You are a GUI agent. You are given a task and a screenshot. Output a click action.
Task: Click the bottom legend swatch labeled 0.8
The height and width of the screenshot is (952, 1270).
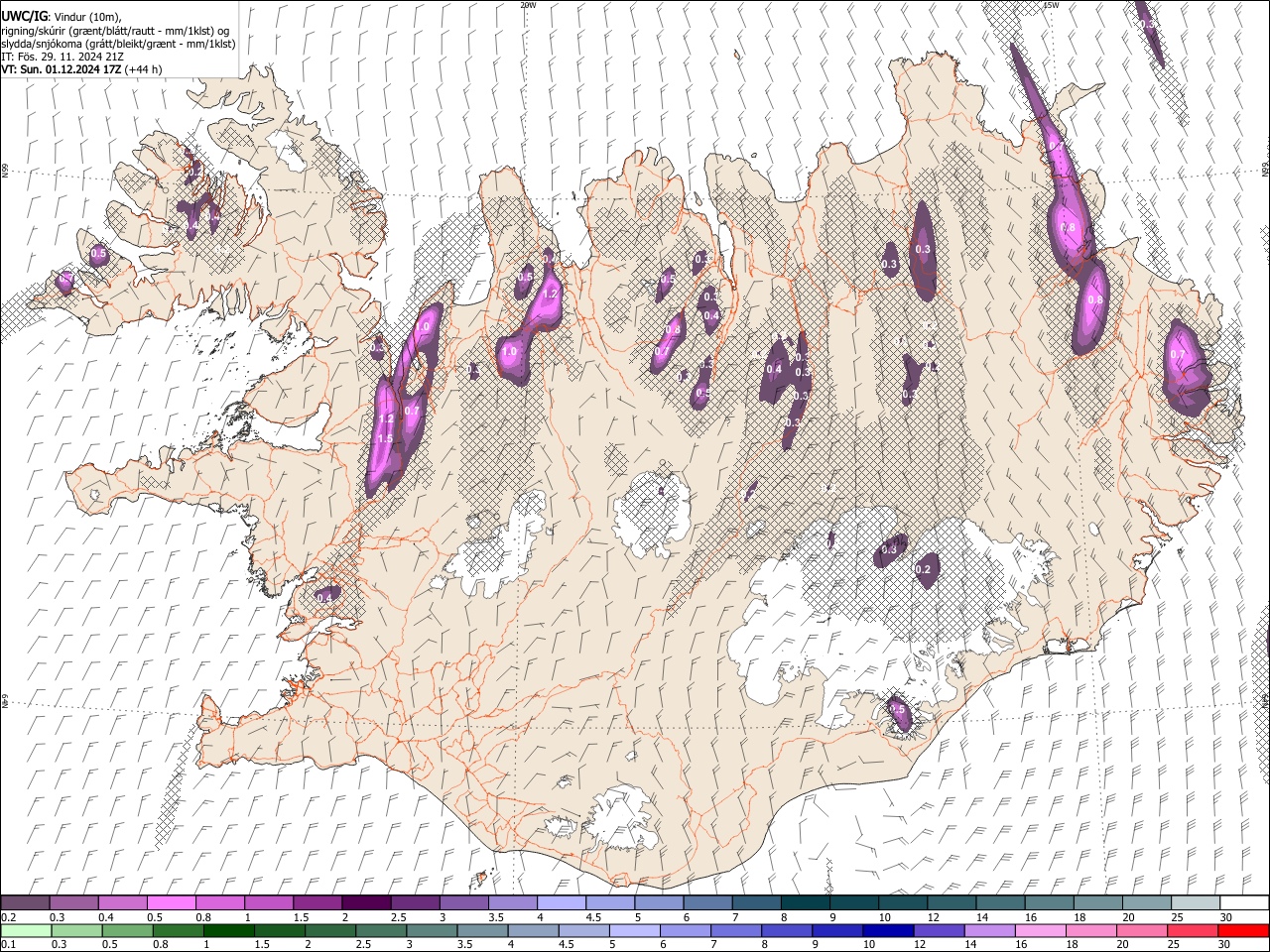[178, 930]
